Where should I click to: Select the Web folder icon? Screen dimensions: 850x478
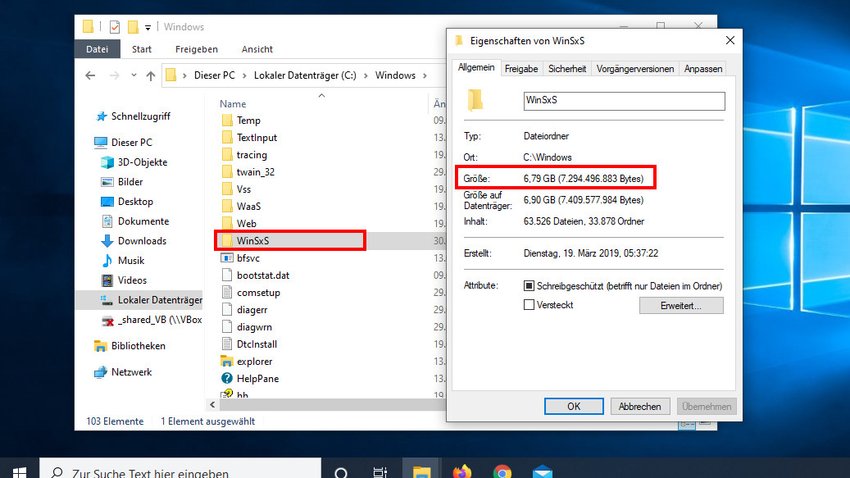pos(227,223)
